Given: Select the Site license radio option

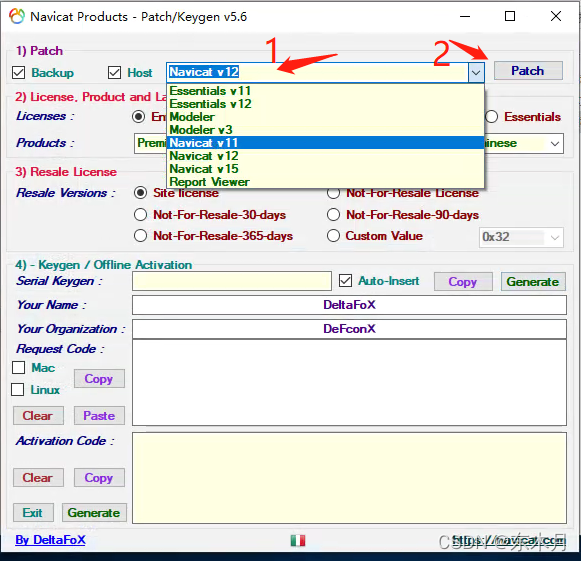Looking at the screenshot, I should 140,193.
